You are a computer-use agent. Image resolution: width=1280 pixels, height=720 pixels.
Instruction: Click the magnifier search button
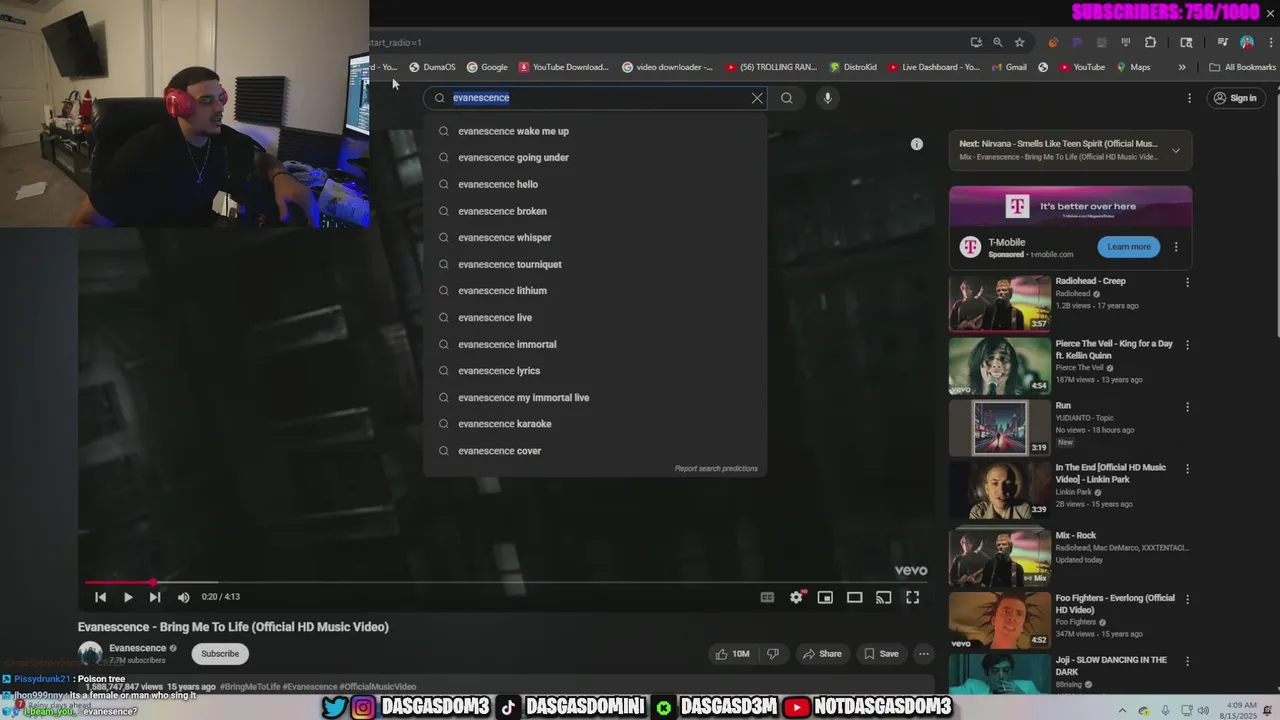[x=787, y=98]
